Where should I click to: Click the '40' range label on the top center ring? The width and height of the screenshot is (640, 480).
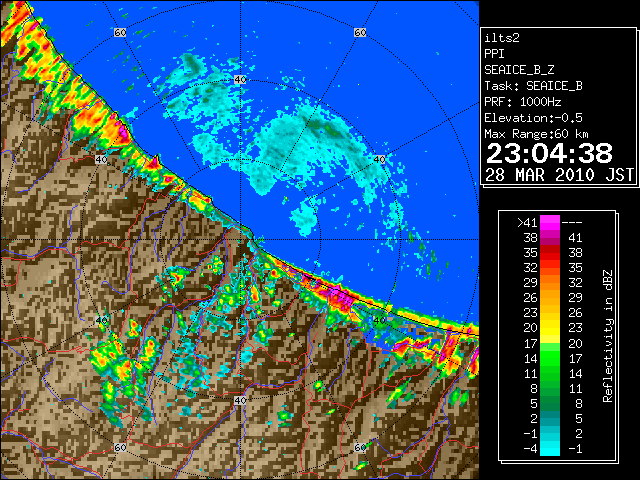(240, 80)
